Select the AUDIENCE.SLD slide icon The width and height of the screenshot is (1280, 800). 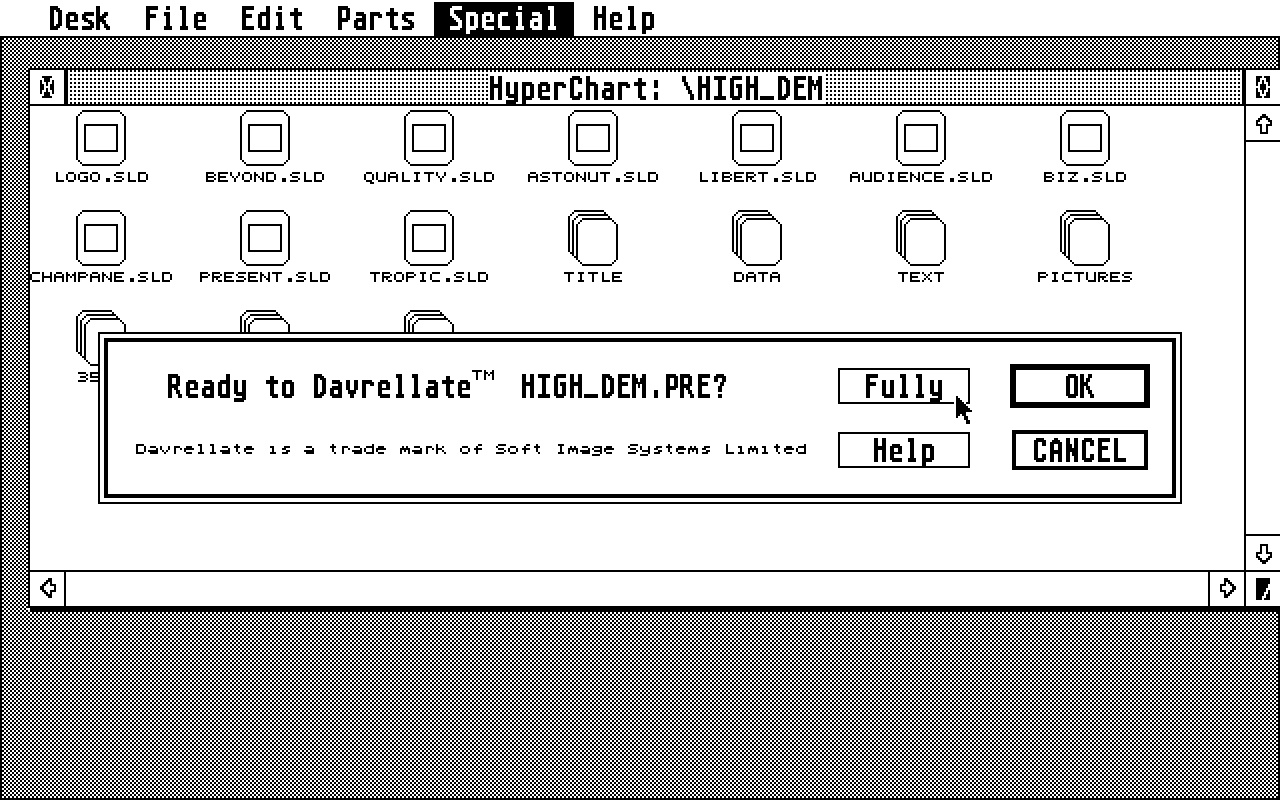tap(921, 138)
